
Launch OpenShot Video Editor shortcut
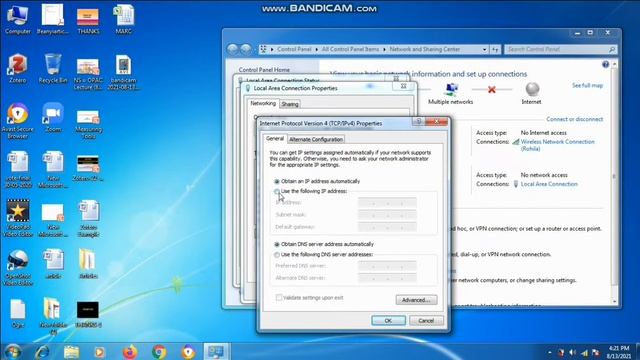click(x=18, y=267)
